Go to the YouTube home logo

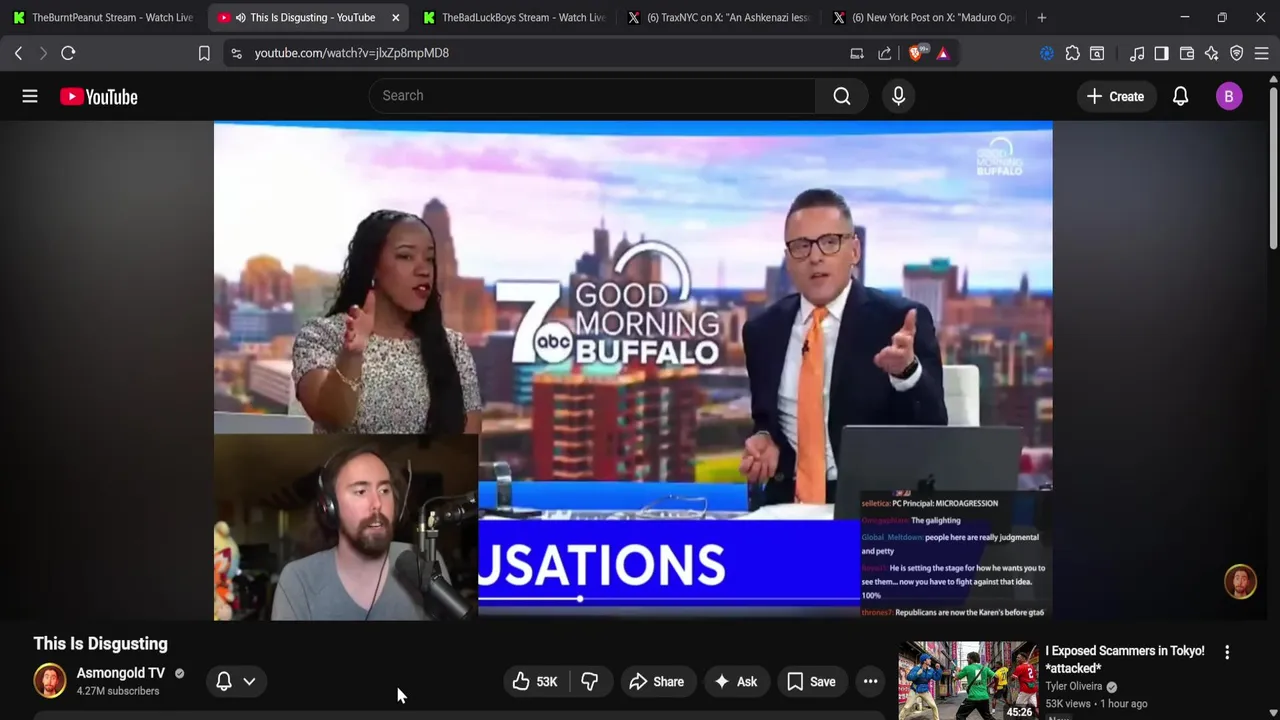point(99,97)
